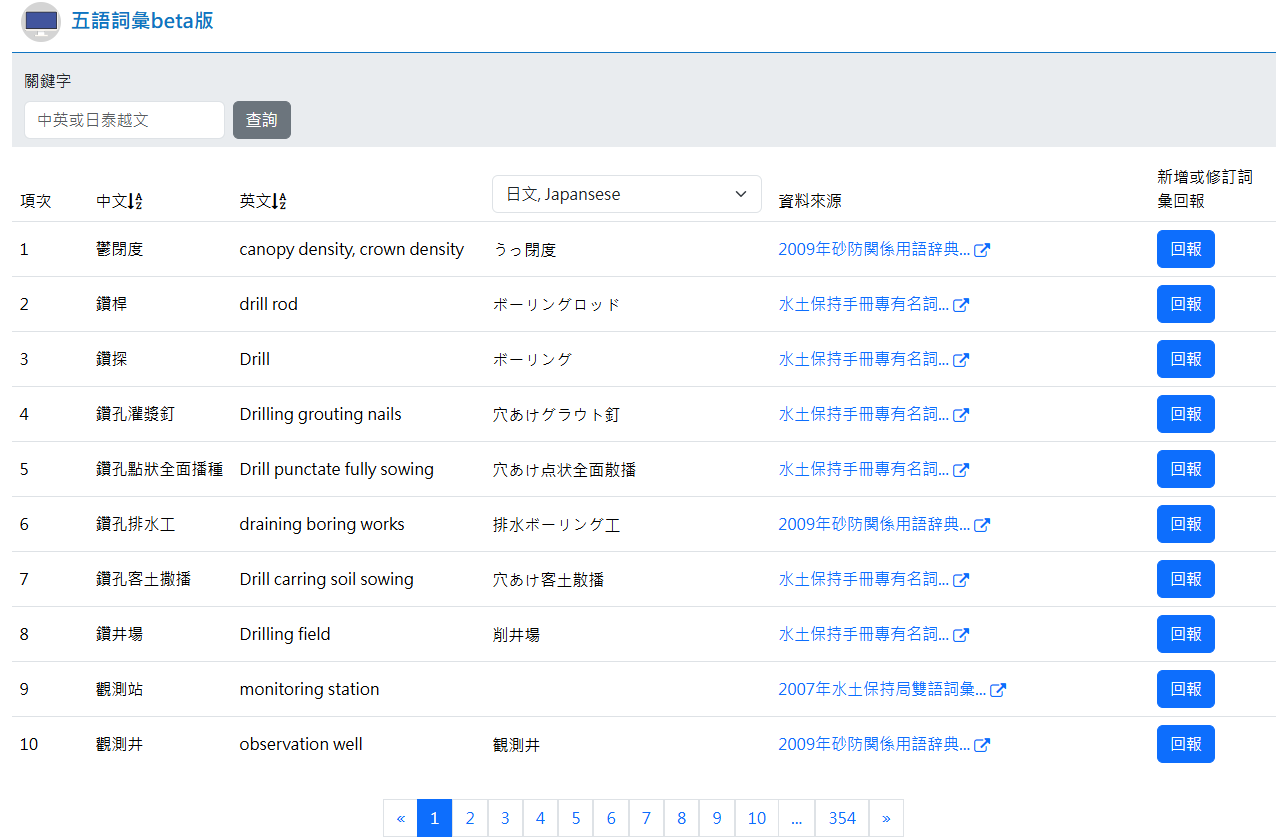Open the external link icon for the monitoring station source
The width and height of the screenshot is (1276, 840).
[x=999, y=689]
